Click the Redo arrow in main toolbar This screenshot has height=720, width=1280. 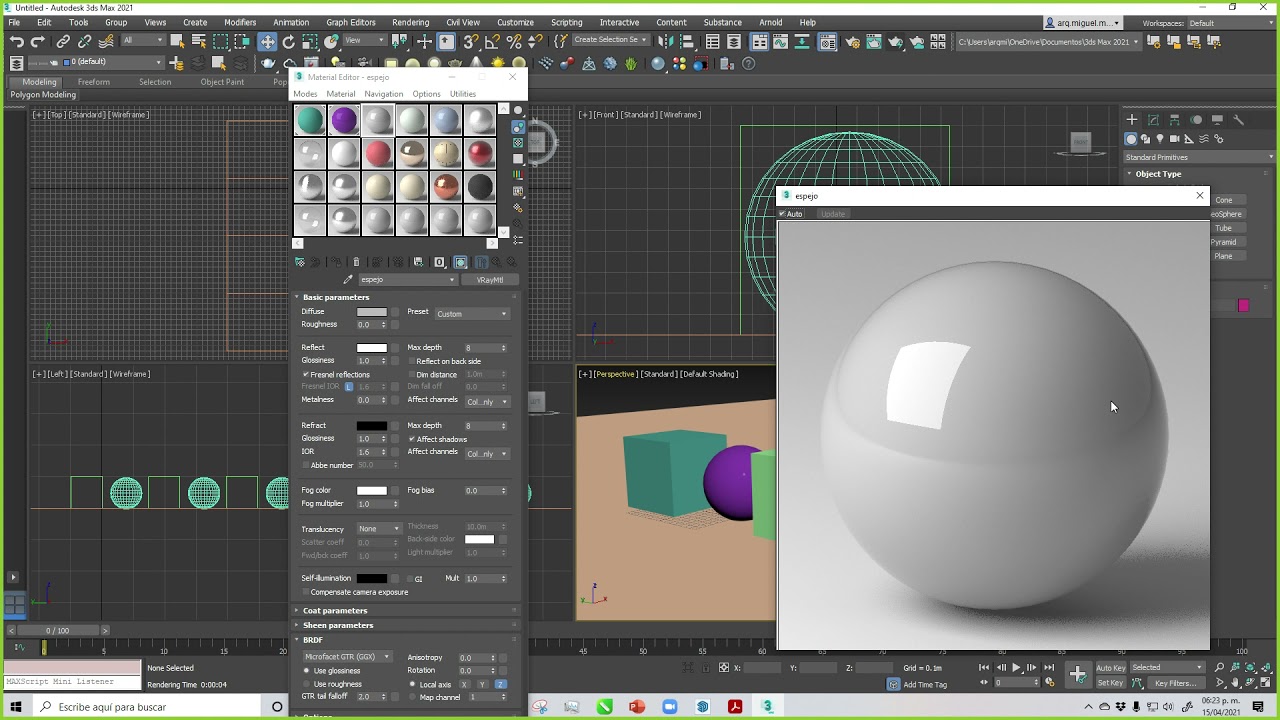point(38,41)
